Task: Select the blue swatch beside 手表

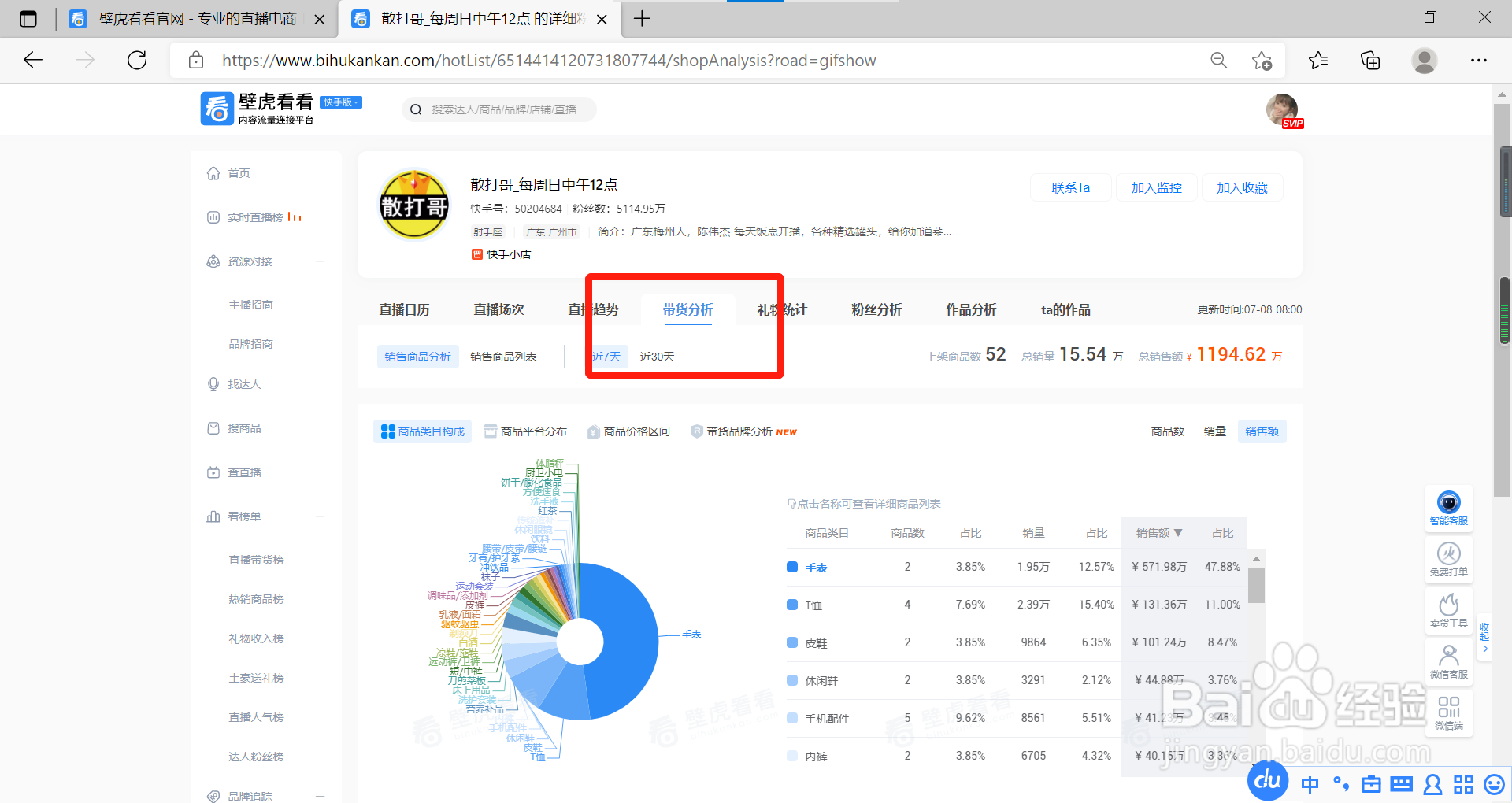Action: 792,567
